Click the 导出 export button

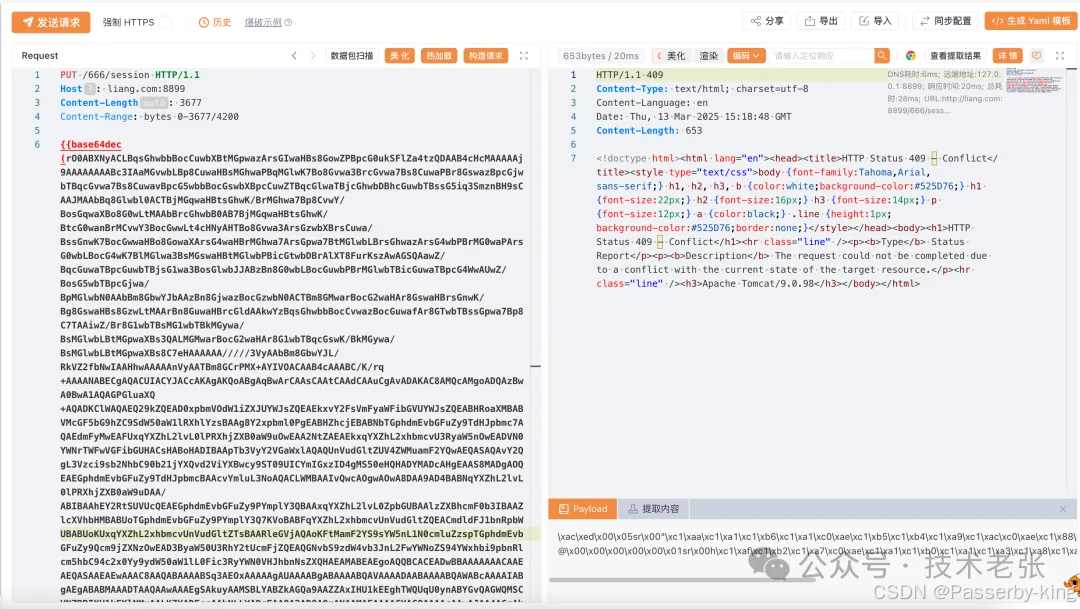(x=821, y=21)
